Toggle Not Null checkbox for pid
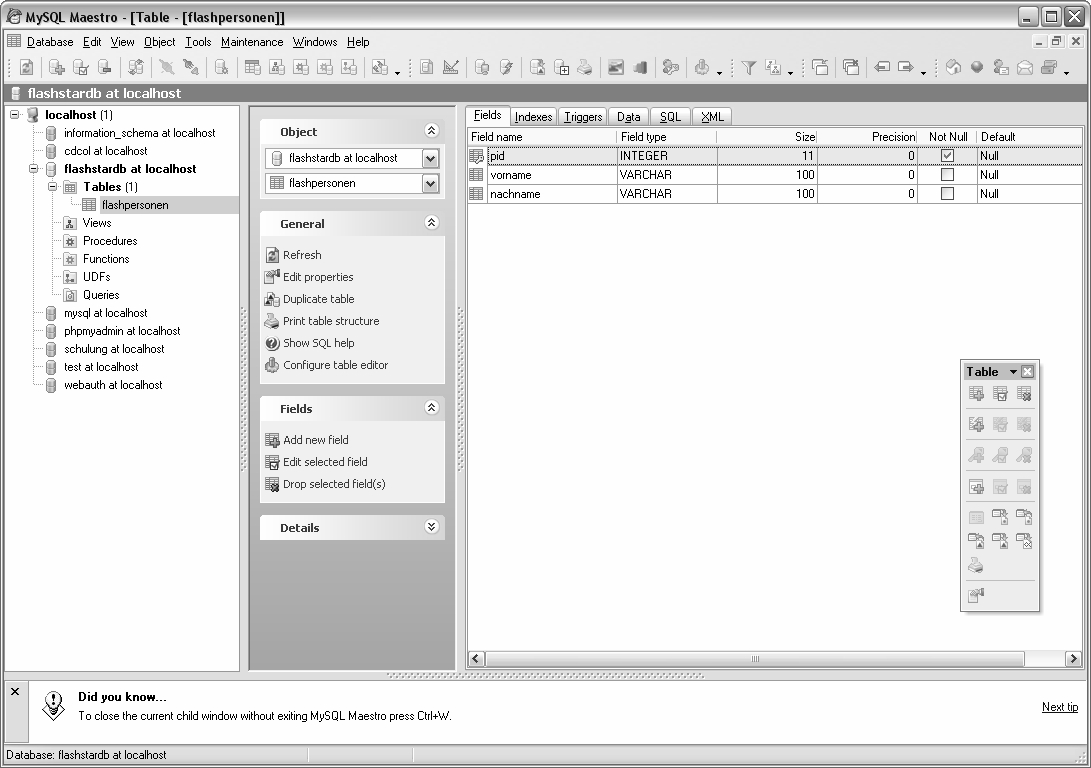The image size is (1091, 768). point(947,156)
